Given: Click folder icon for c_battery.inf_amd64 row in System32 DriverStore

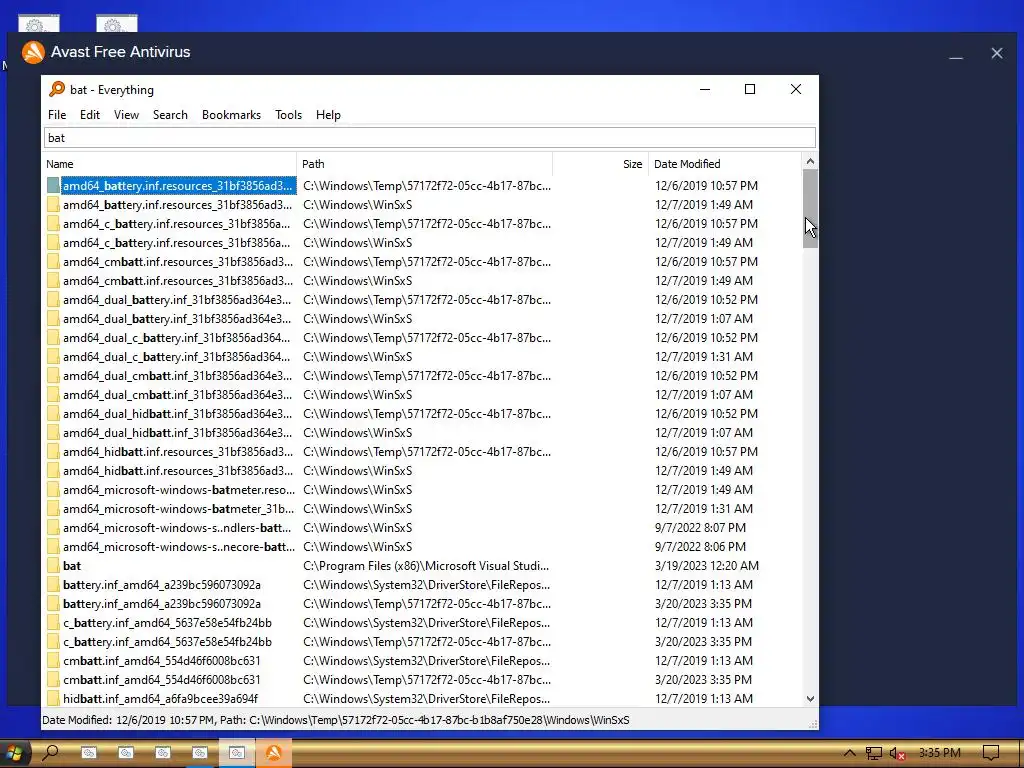Looking at the screenshot, I should click(53, 623).
